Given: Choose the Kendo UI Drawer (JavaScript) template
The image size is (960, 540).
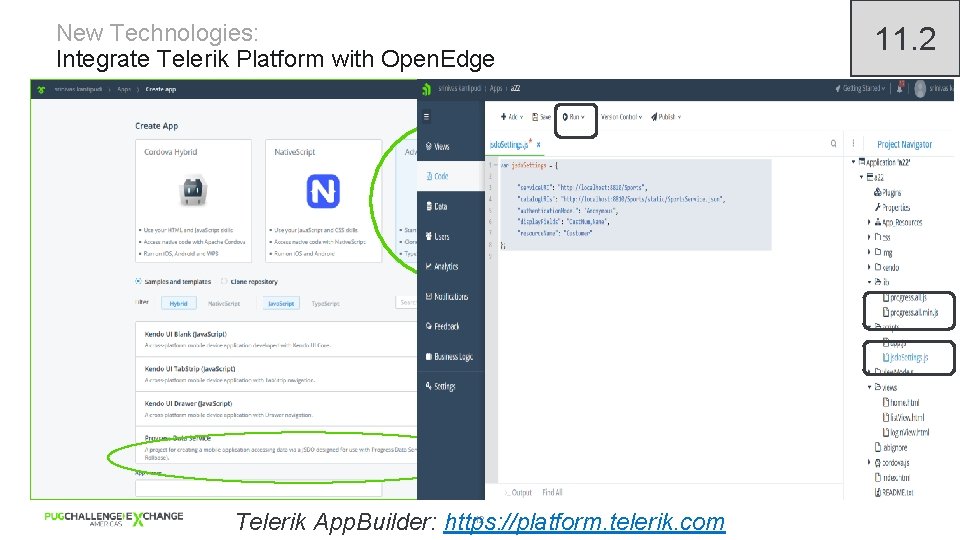Looking at the screenshot, I should [276, 409].
